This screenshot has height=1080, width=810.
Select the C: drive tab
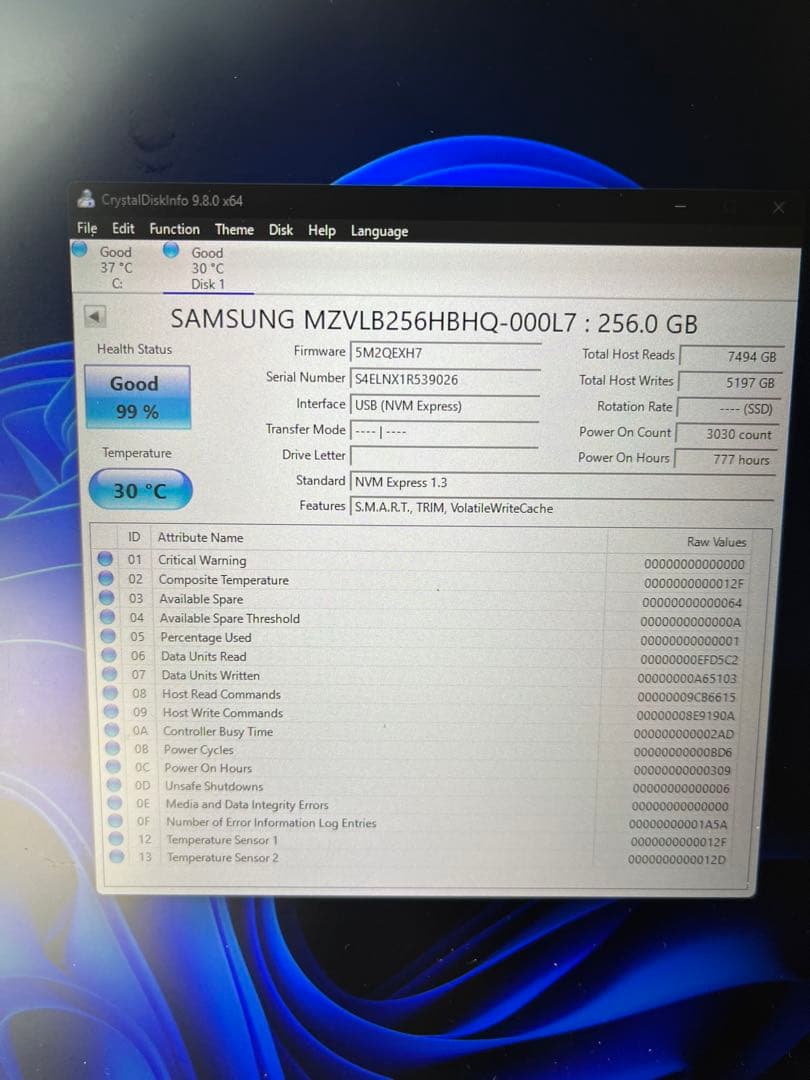(116, 267)
